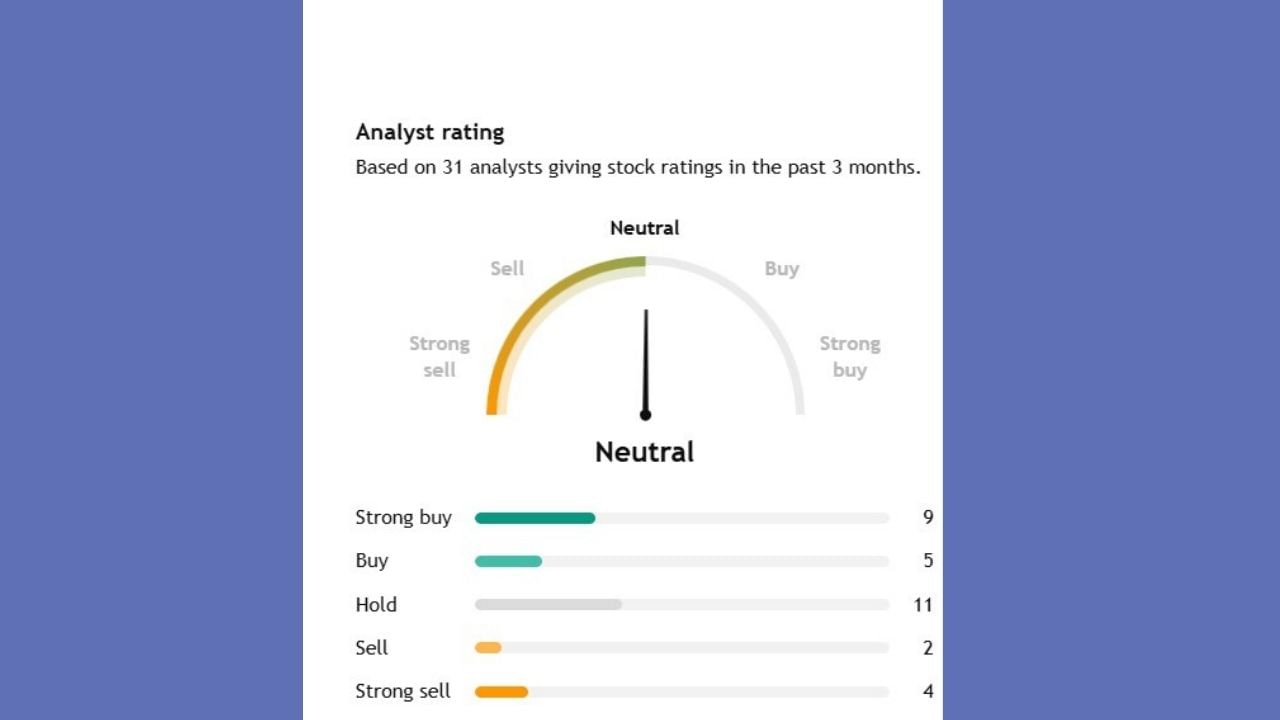
Task: Click the Hold count 11
Action: (922, 604)
